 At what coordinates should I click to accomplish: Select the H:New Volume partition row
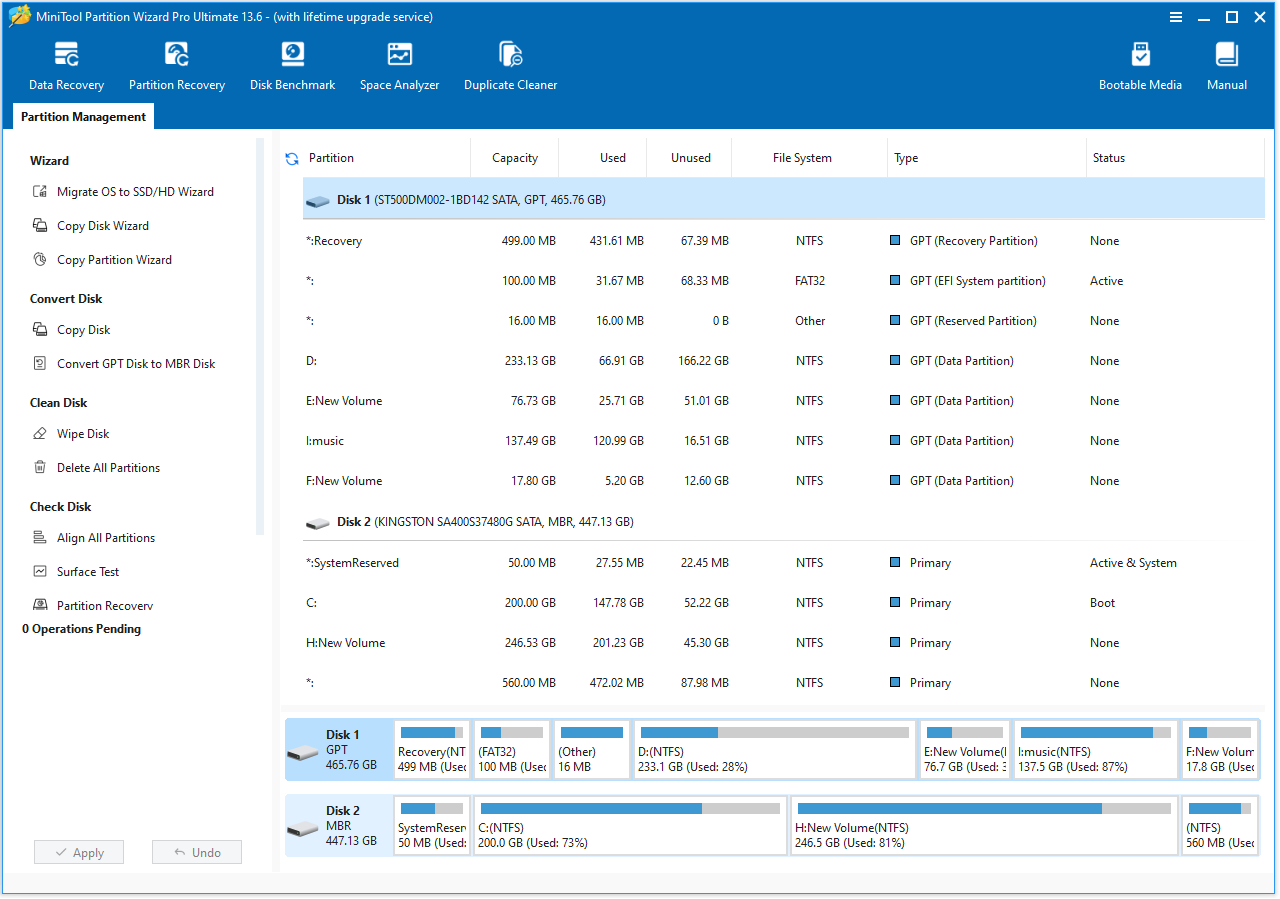click(x=784, y=643)
